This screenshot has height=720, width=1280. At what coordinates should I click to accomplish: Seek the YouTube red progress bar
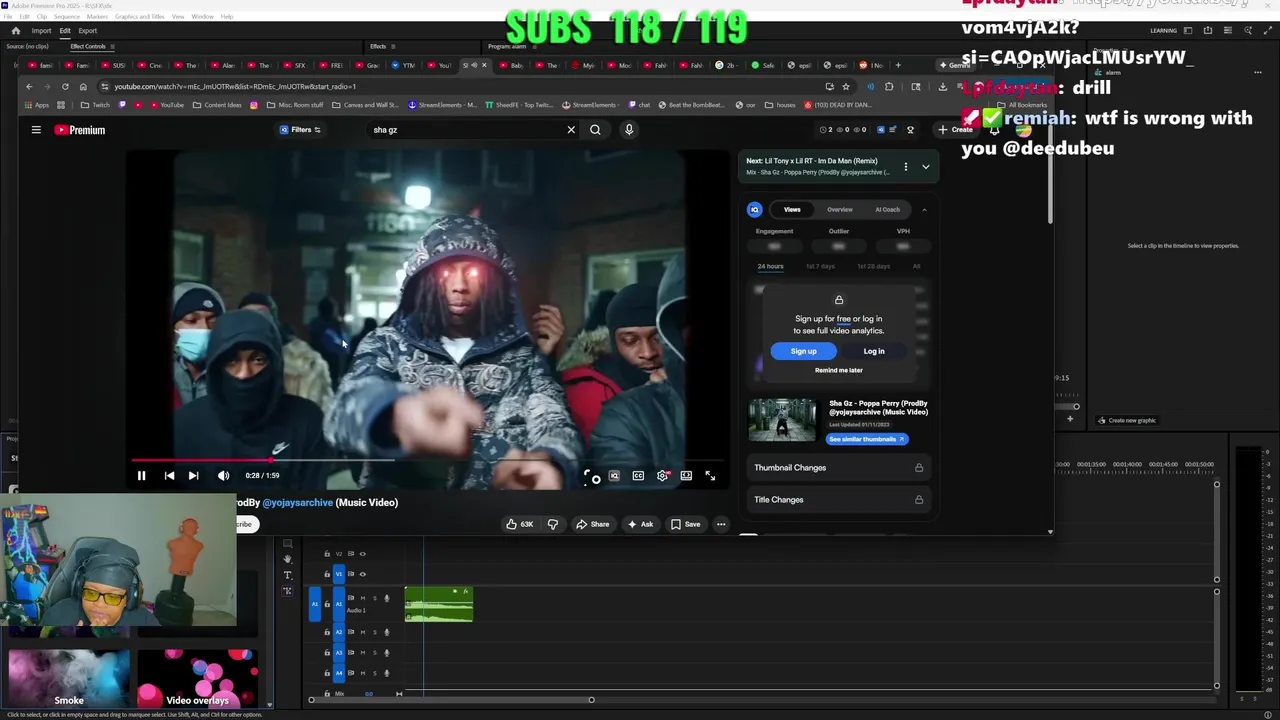430,461
